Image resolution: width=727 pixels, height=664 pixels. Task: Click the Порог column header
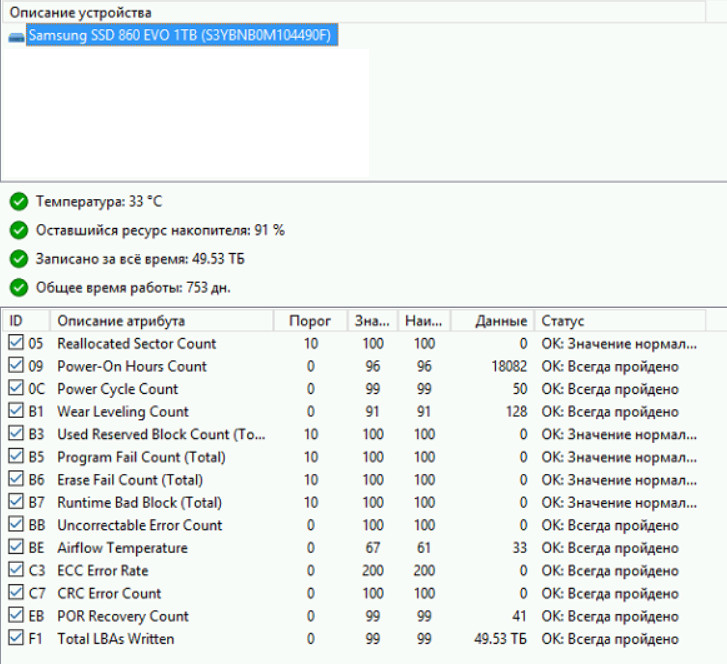(310, 321)
